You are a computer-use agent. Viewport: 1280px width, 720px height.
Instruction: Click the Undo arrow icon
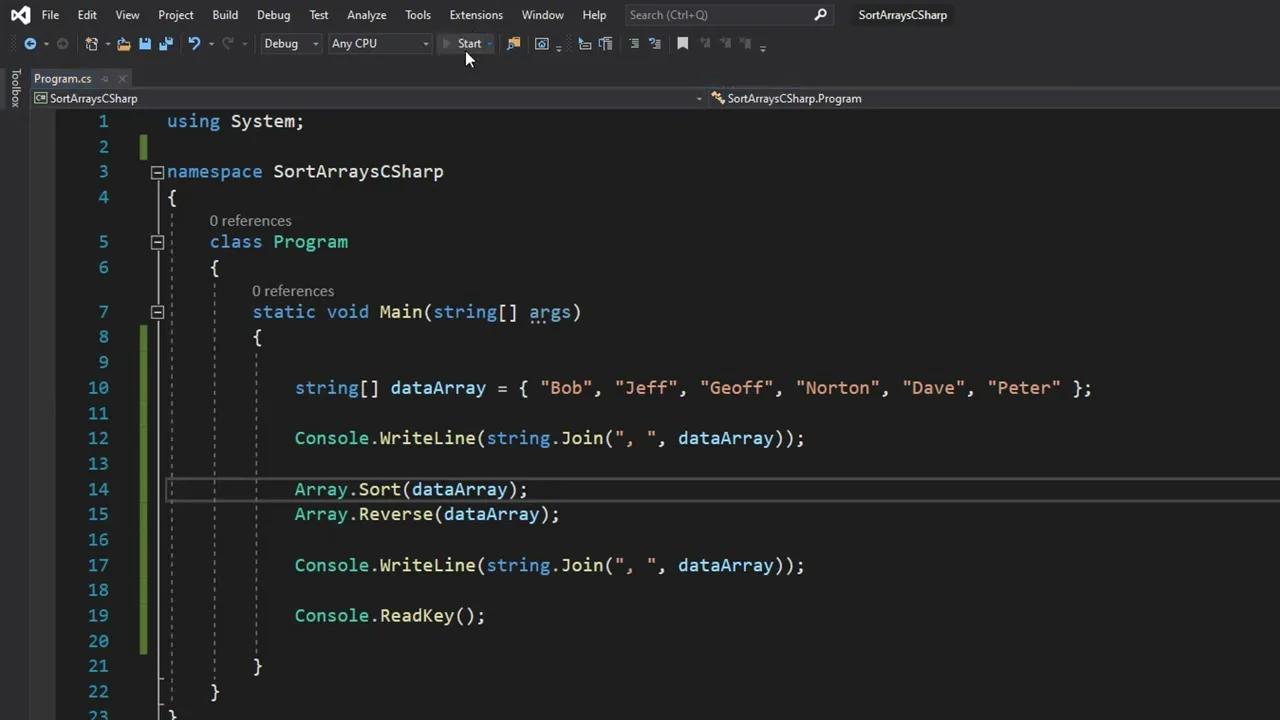194,44
